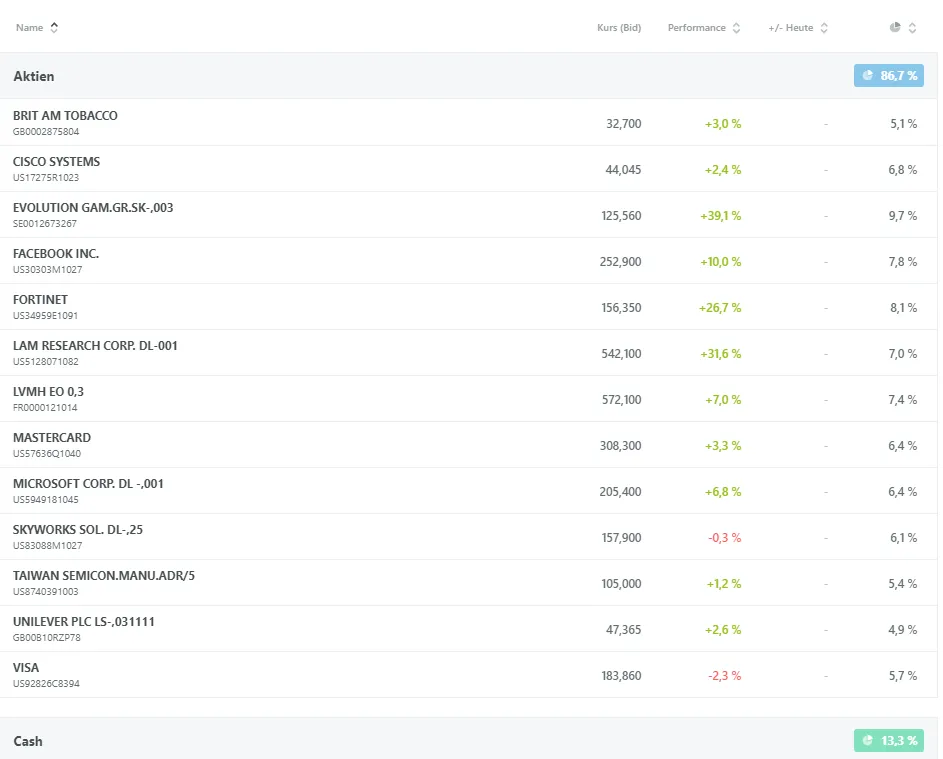The height and width of the screenshot is (759, 943).
Task: Sort by Performance column arrows
Action: click(x=736, y=28)
